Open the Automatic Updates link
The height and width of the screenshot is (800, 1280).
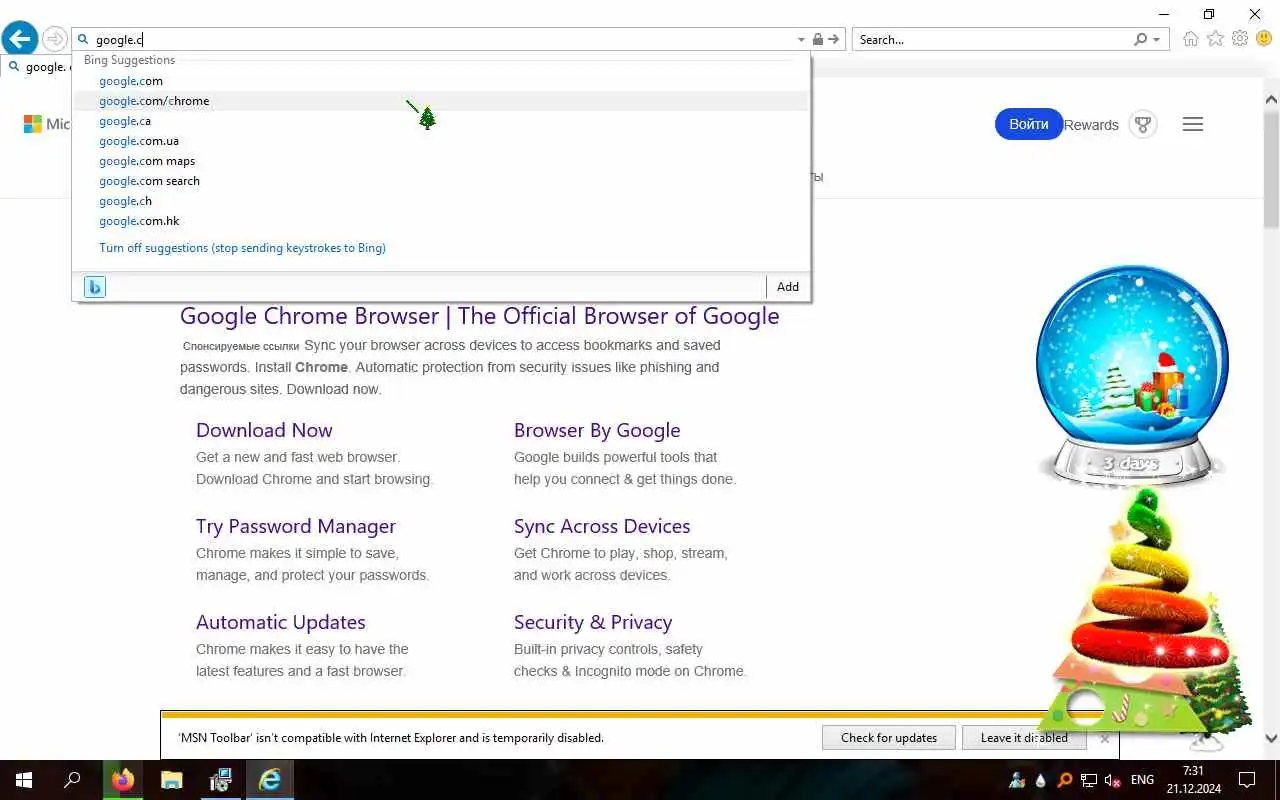click(x=281, y=622)
